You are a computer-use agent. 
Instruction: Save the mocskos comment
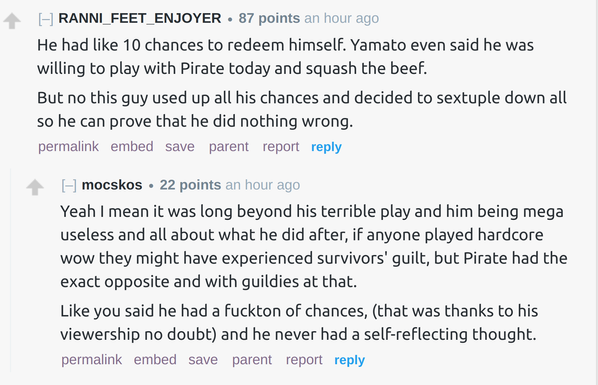tap(203, 359)
